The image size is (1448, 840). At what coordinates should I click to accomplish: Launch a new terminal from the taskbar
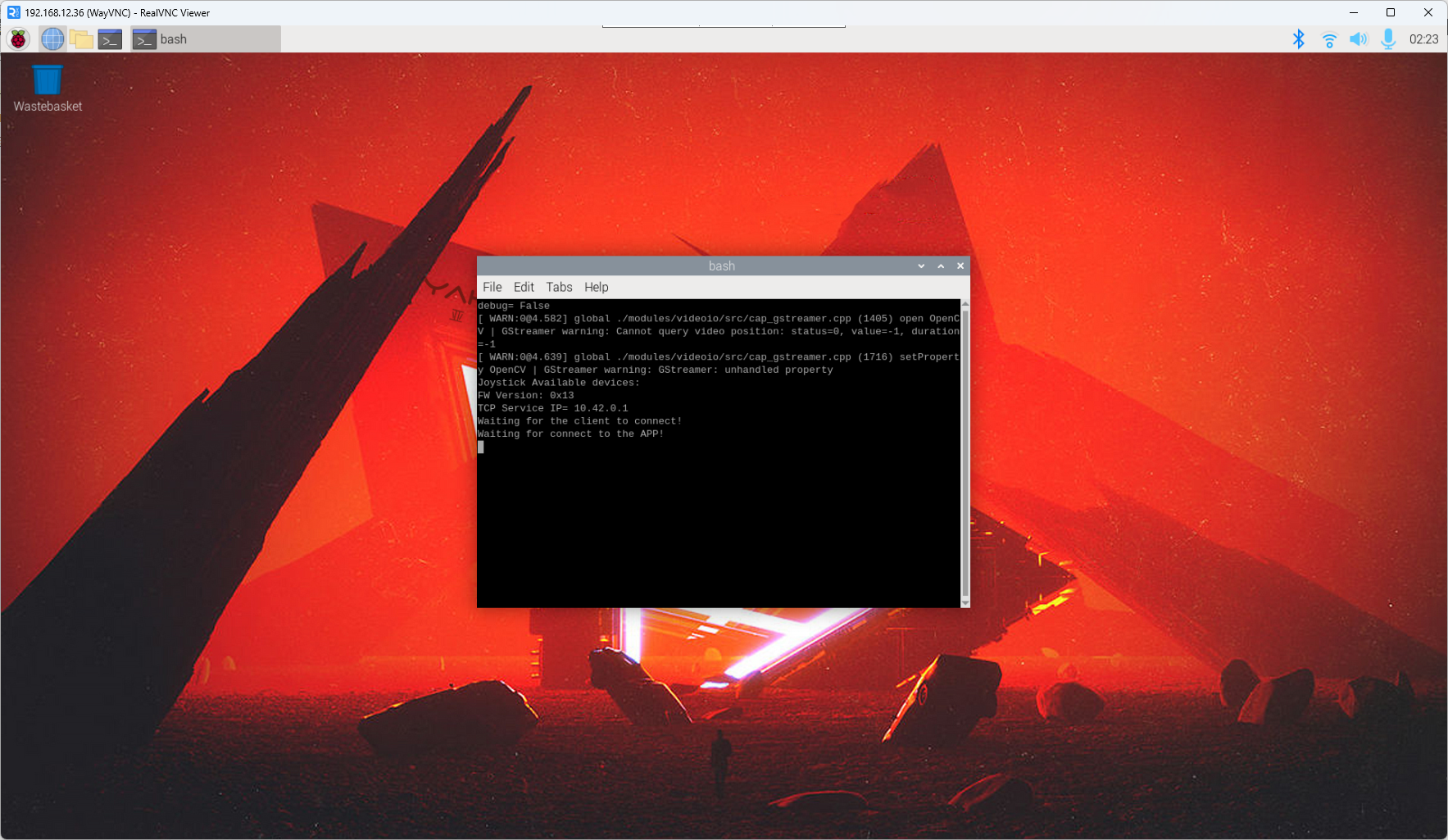tap(110, 39)
